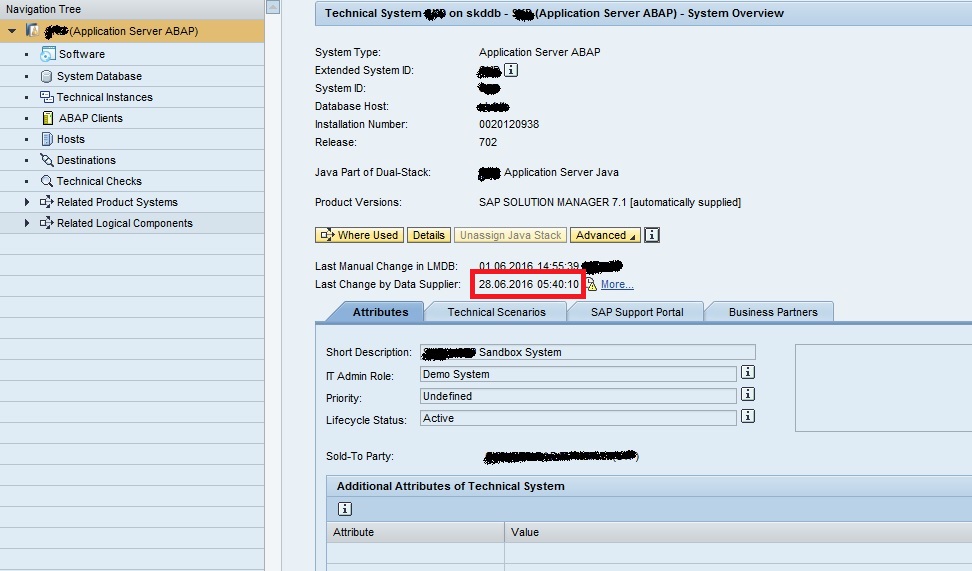The height and width of the screenshot is (571, 972).
Task: Click the ABAP Clients icon
Action: pyautogui.click(x=47, y=118)
